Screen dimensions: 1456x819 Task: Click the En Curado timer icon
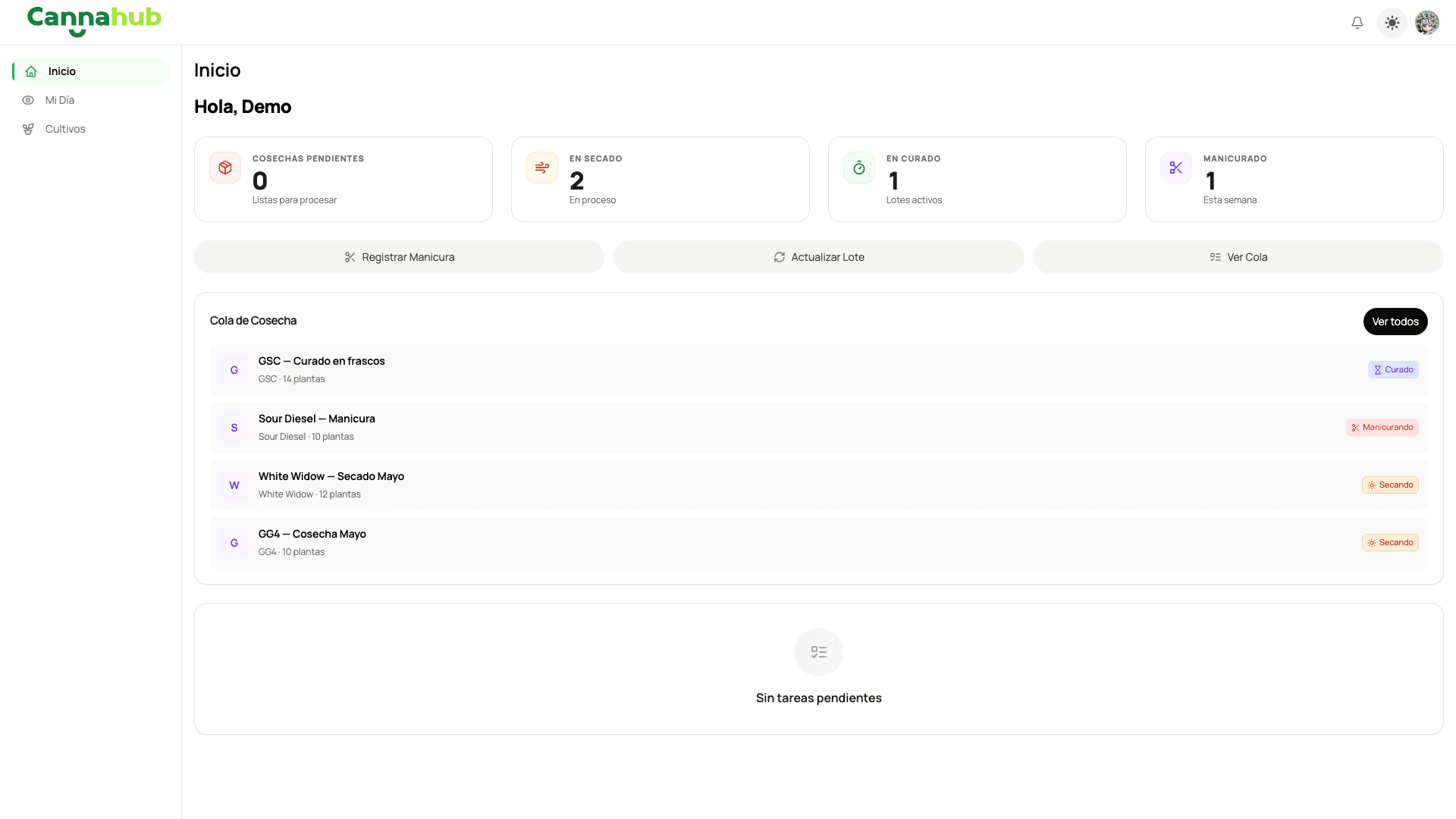click(x=859, y=168)
